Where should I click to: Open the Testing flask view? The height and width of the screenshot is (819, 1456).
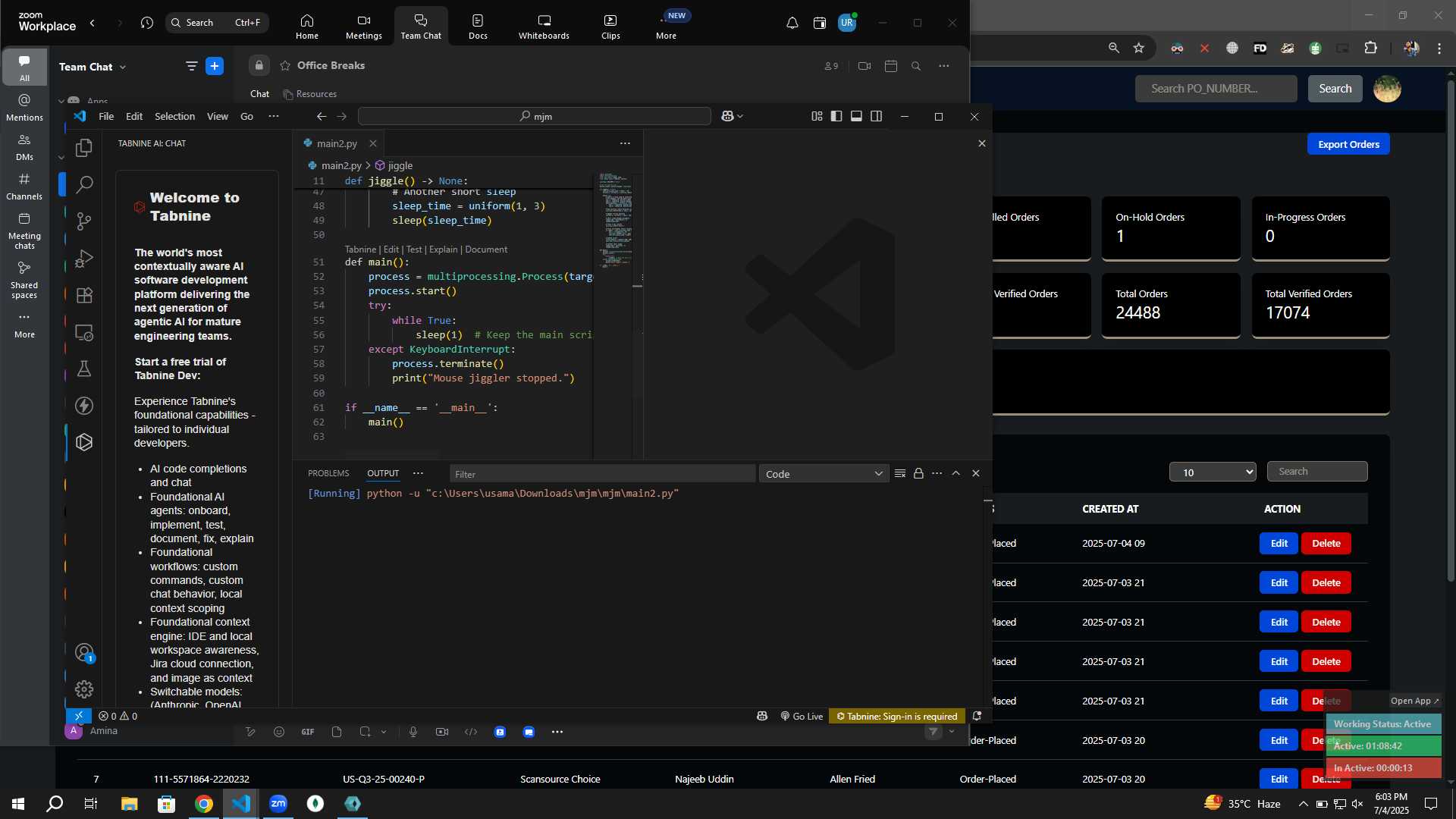tap(84, 369)
